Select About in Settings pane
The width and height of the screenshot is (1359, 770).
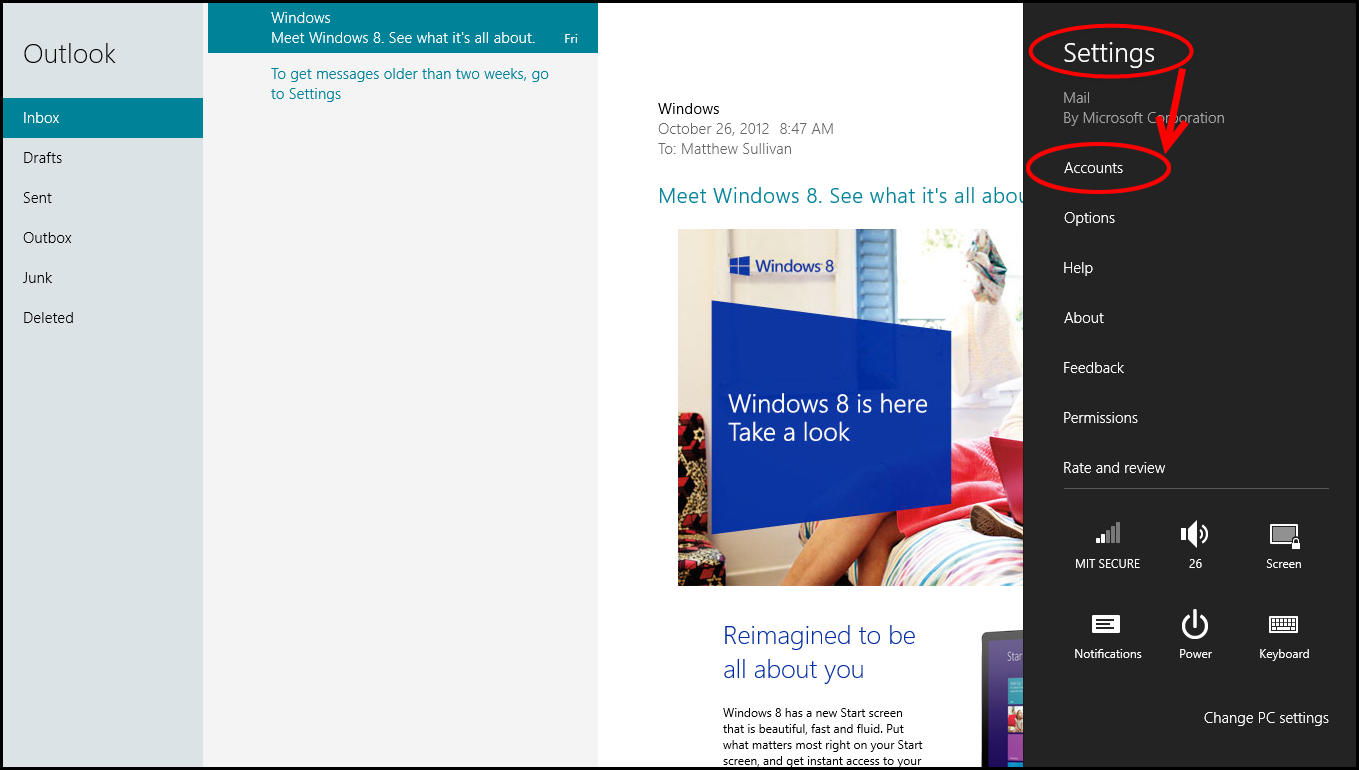click(1084, 318)
